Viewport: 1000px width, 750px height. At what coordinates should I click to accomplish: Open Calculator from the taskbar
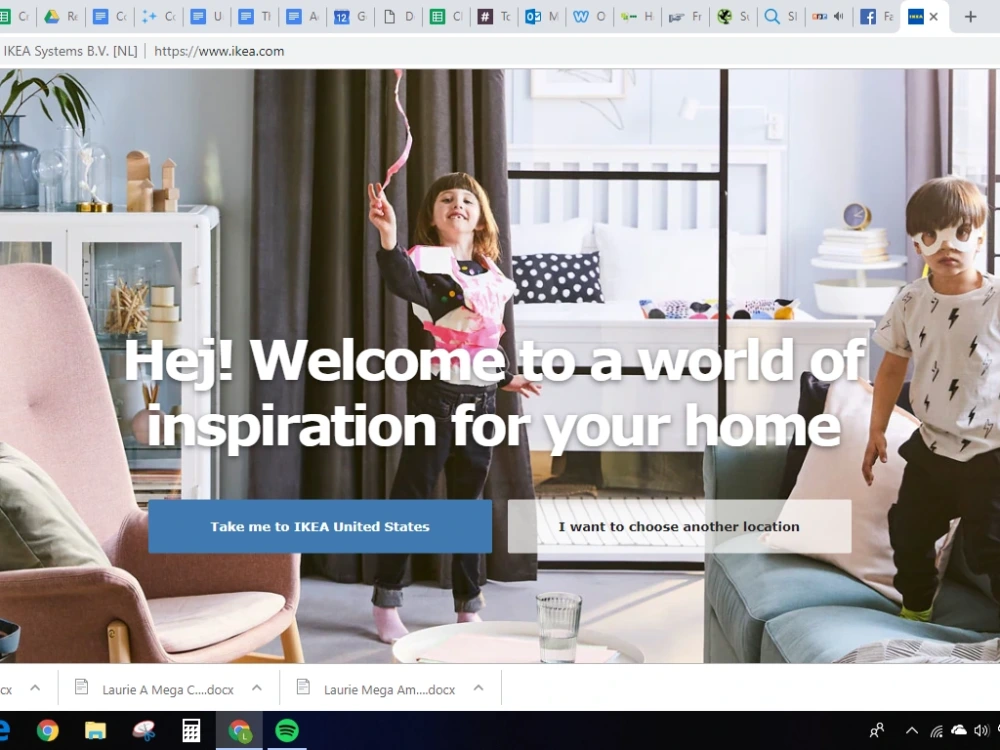(191, 730)
